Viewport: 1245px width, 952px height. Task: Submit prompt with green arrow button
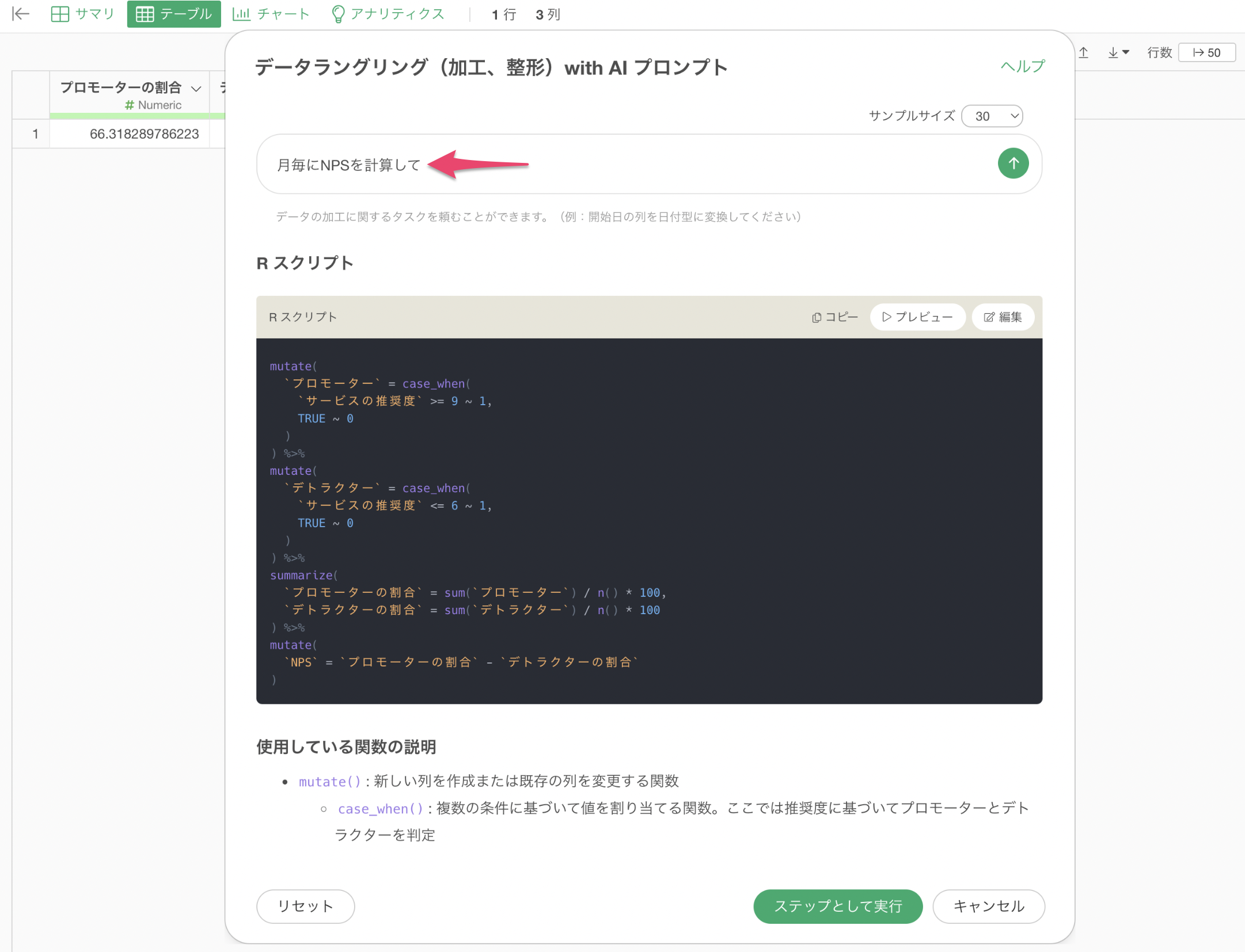(x=1013, y=164)
